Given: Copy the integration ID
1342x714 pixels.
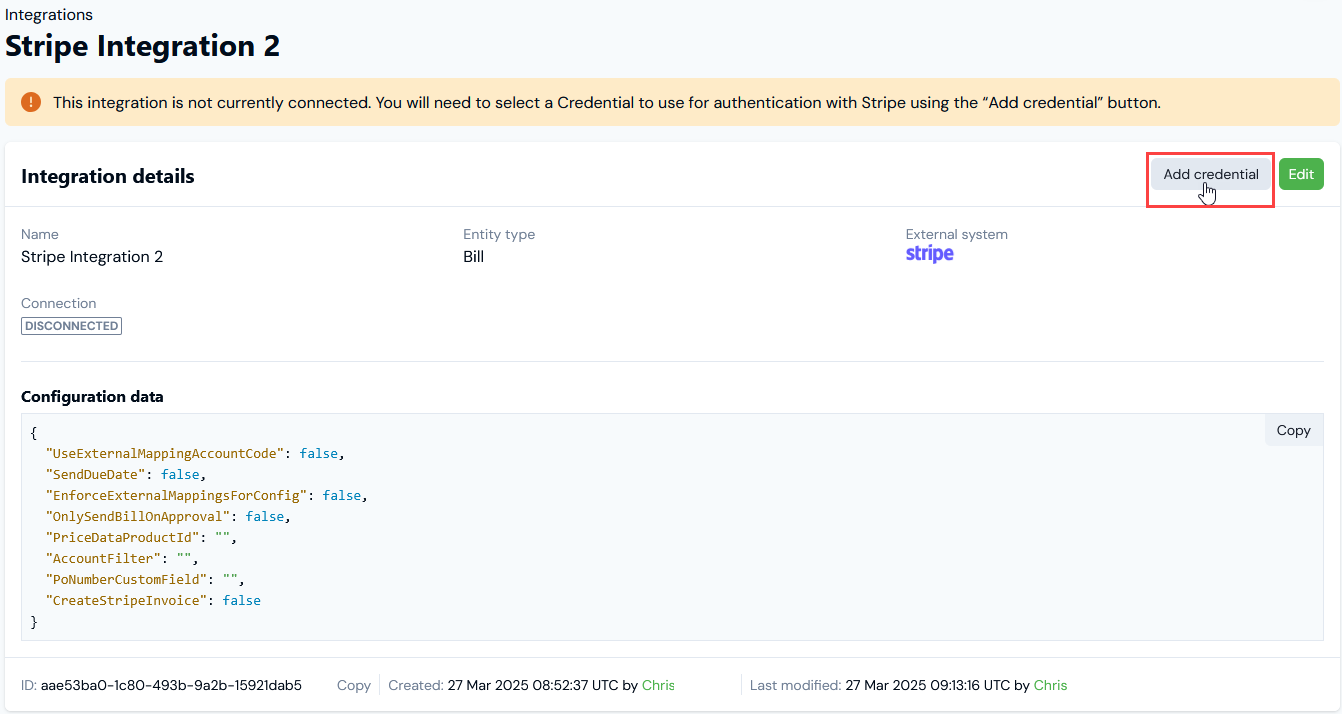Looking at the screenshot, I should (354, 685).
